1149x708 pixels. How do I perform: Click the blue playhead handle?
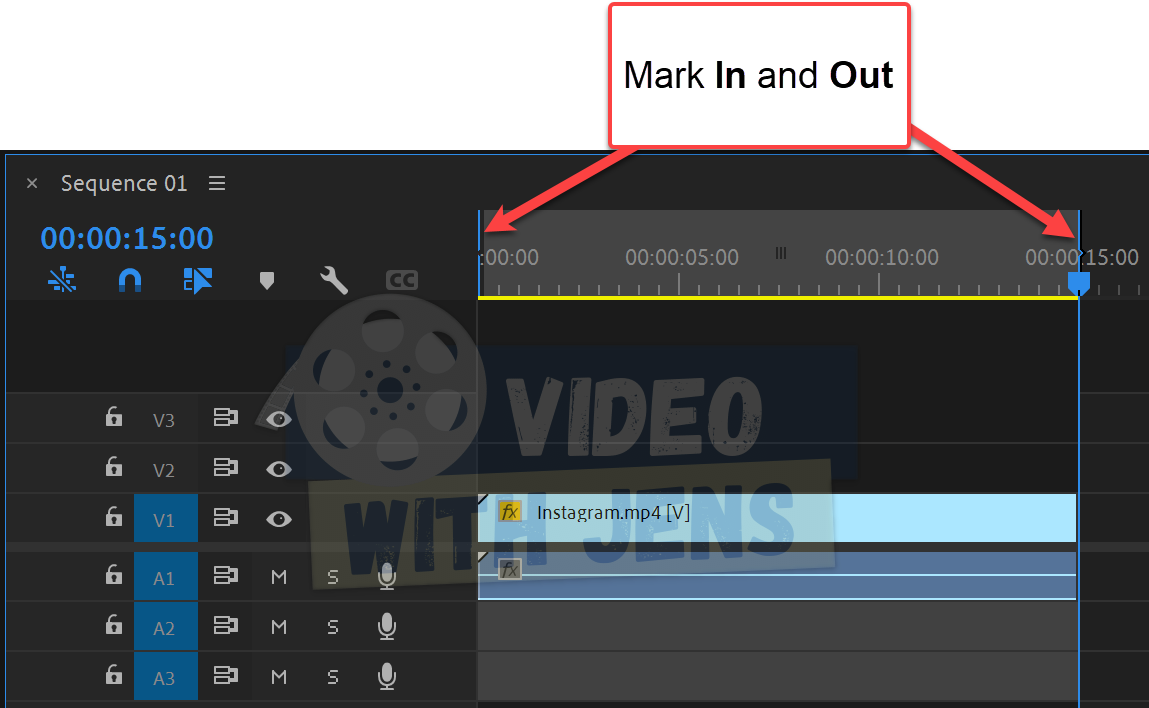pos(1079,282)
